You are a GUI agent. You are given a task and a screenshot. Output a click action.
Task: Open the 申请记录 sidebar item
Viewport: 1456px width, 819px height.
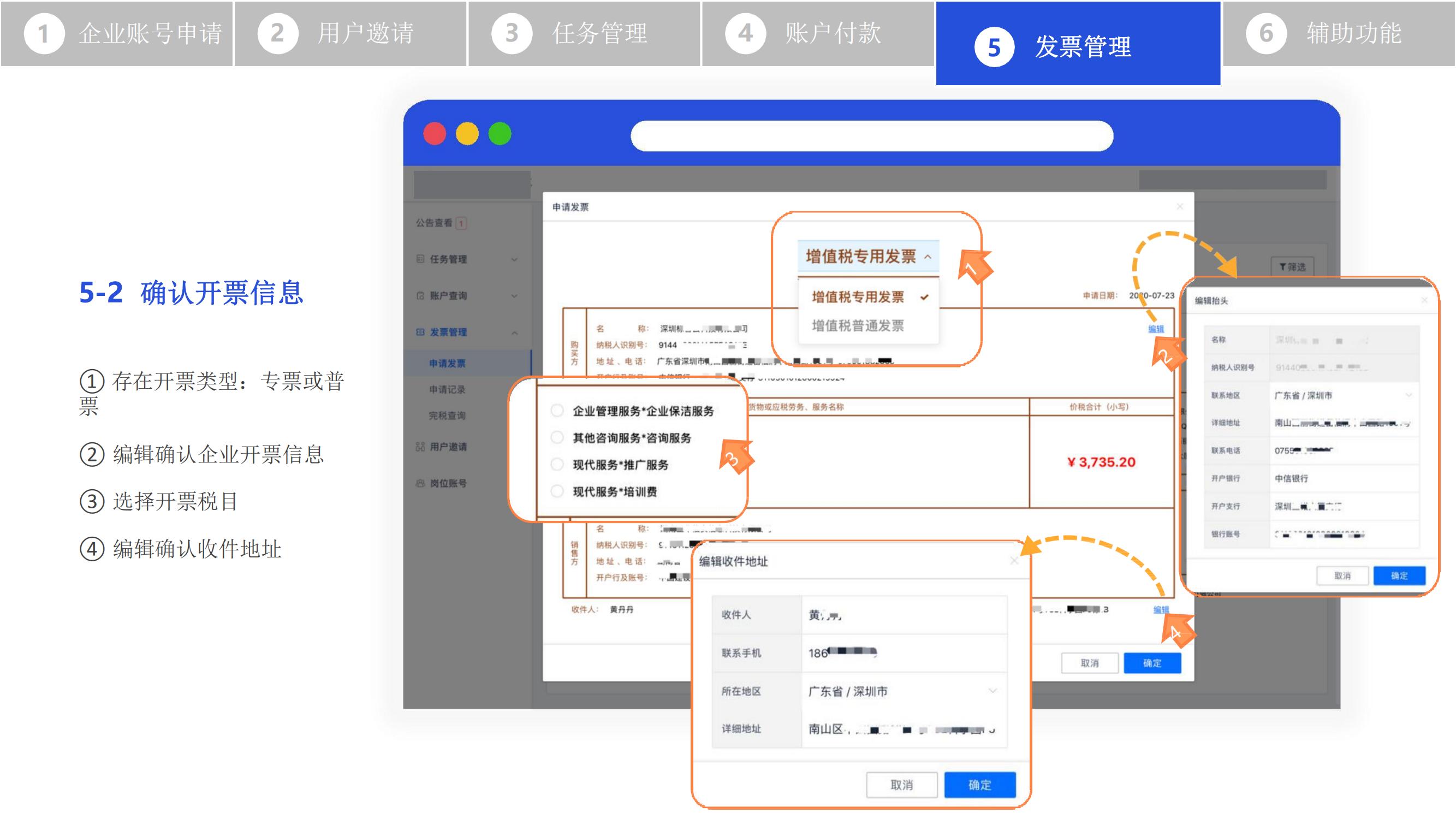coord(447,389)
